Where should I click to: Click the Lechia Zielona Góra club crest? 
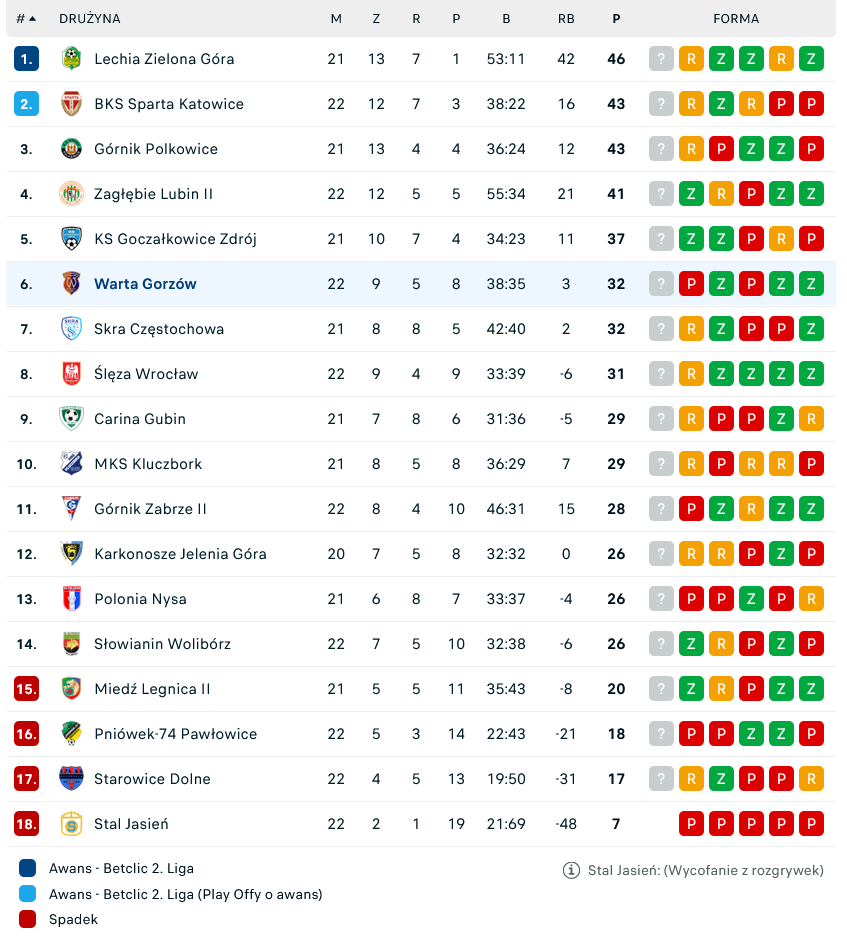[71, 59]
